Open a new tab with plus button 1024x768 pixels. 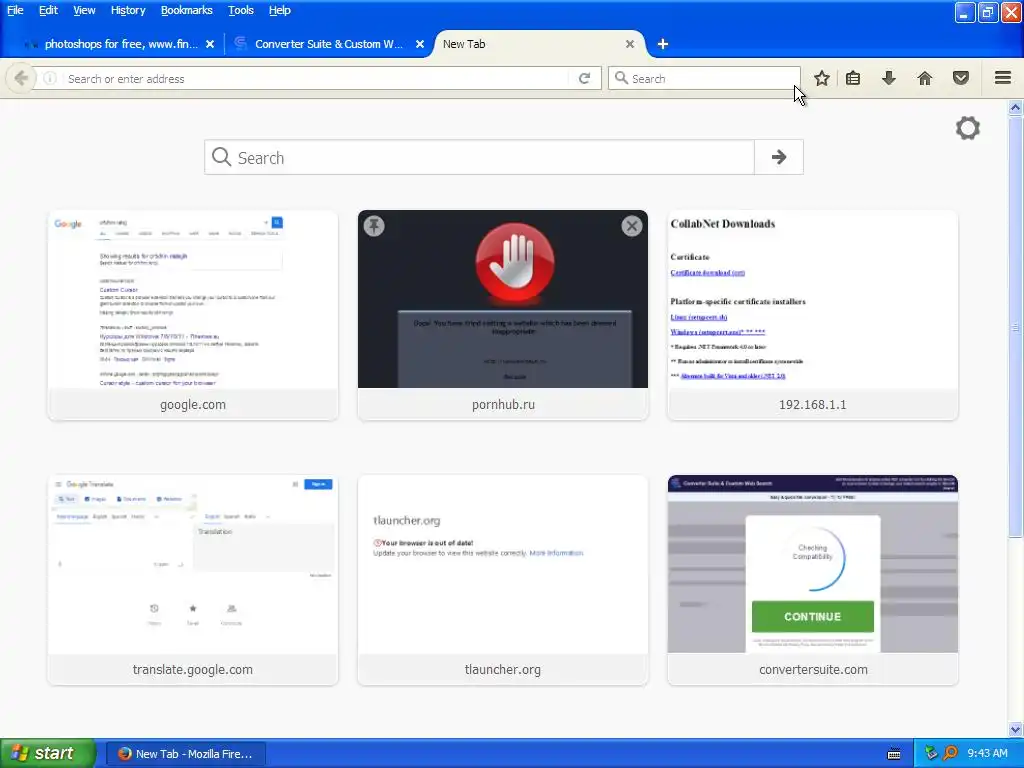[663, 44]
